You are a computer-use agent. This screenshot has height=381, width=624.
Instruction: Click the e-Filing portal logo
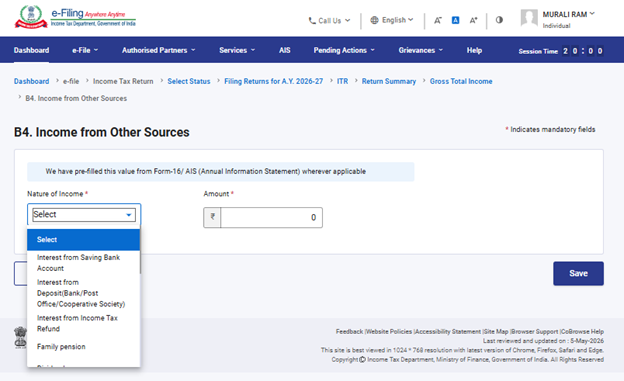tap(75, 17)
